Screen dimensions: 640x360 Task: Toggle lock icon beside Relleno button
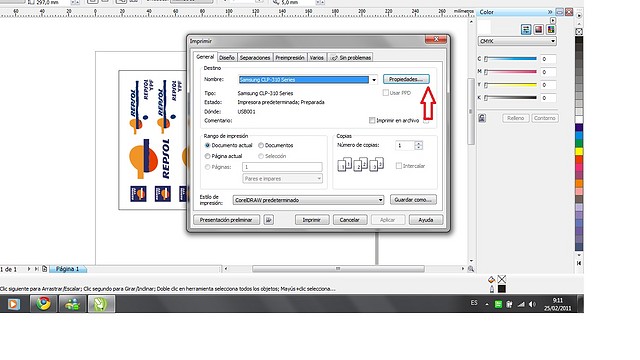pyautogui.click(x=482, y=118)
